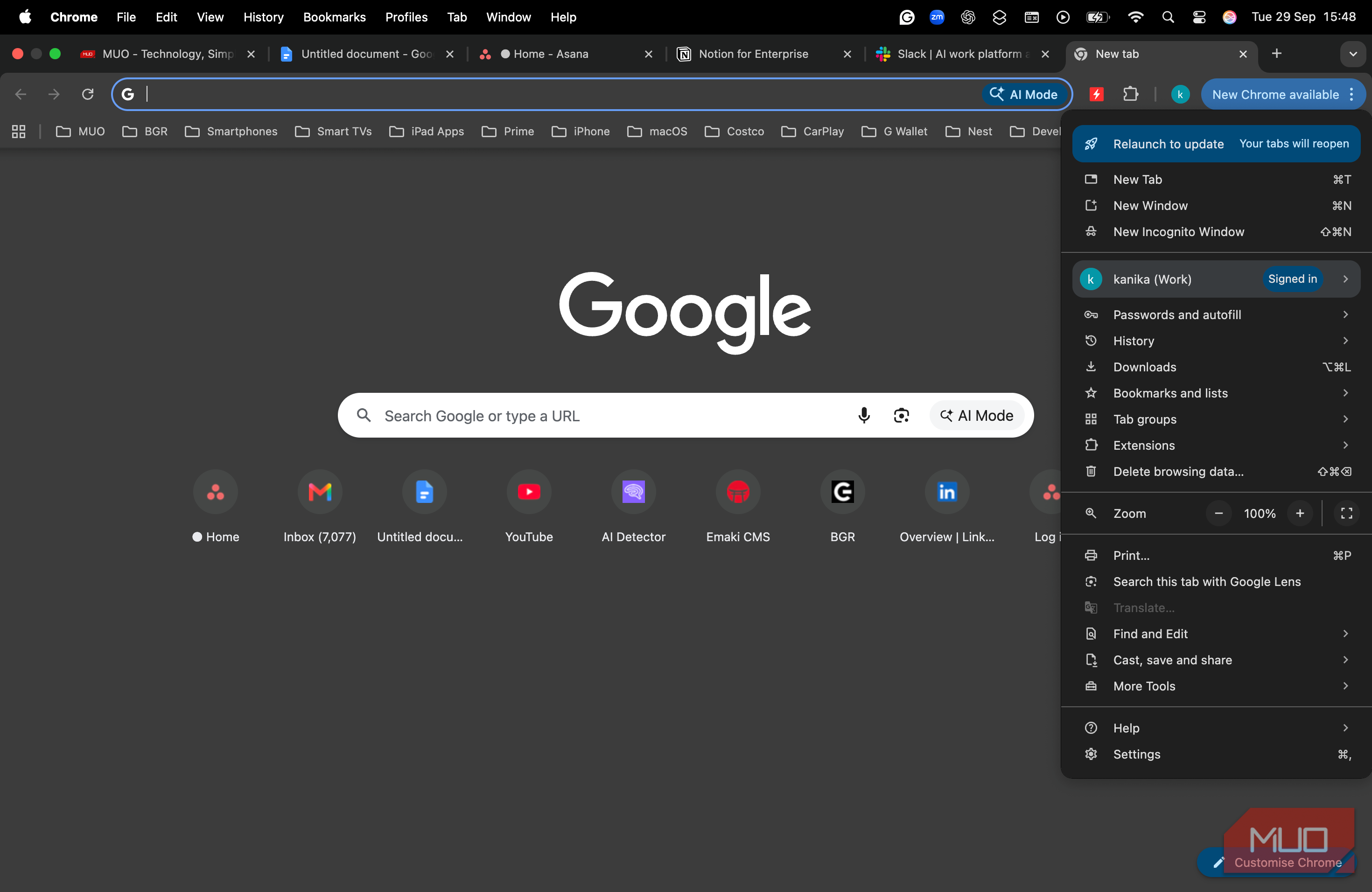The image size is (1372, 892).
Task: Expand the More Tools submenu
Action: tap(1216, 686)
